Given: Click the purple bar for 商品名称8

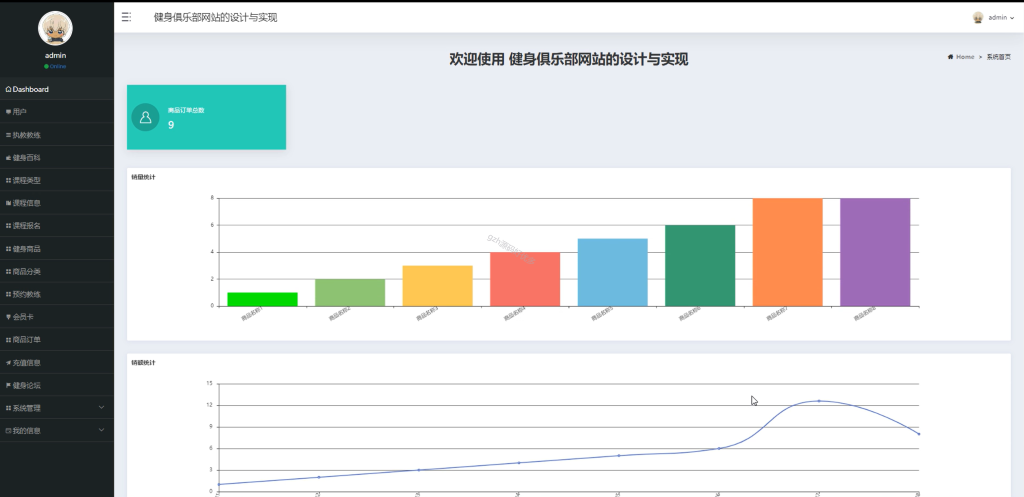Looking at the screenshot, I should pos(875,252).
